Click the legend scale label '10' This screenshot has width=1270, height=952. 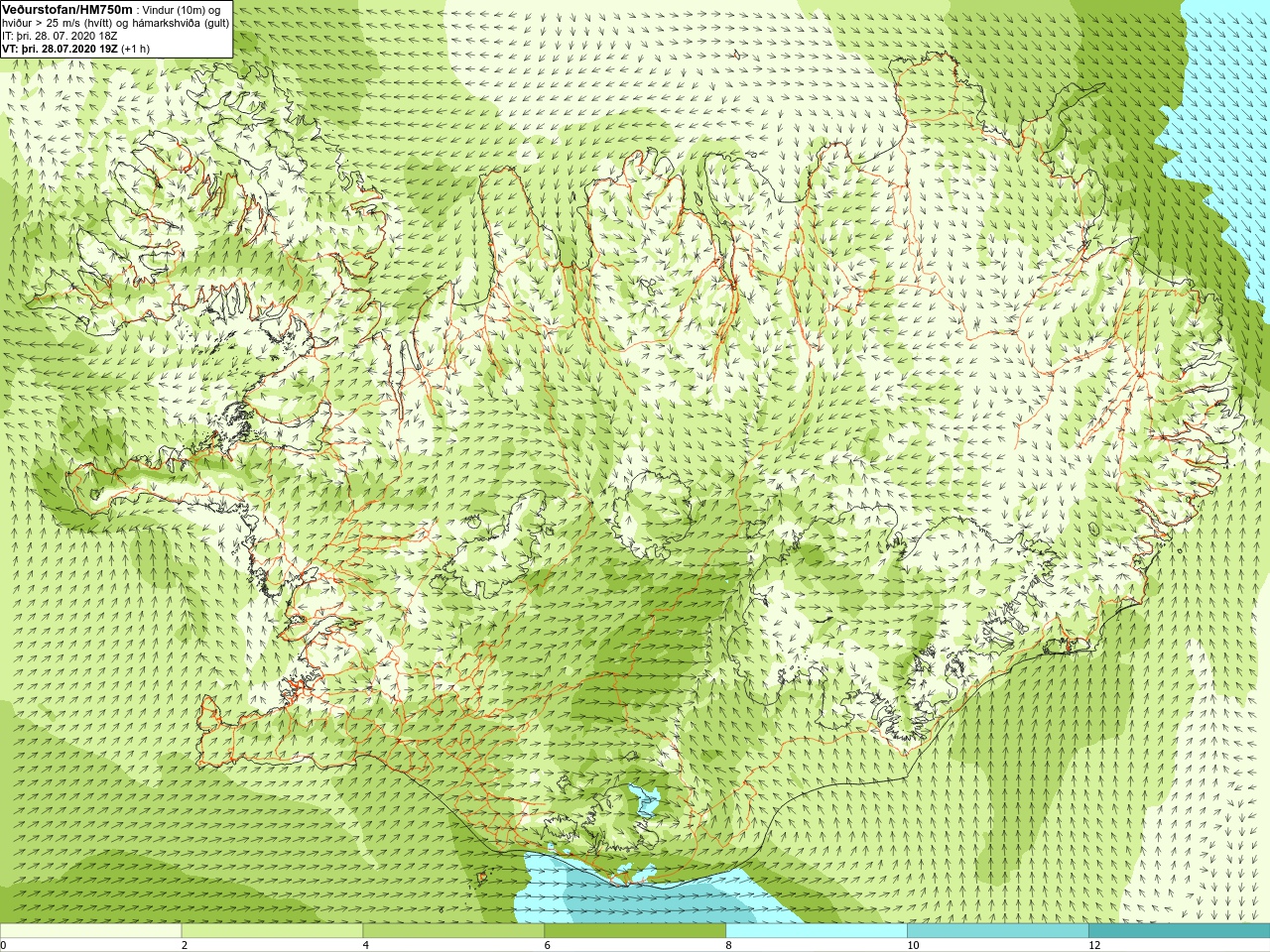(x=913, y=945)
